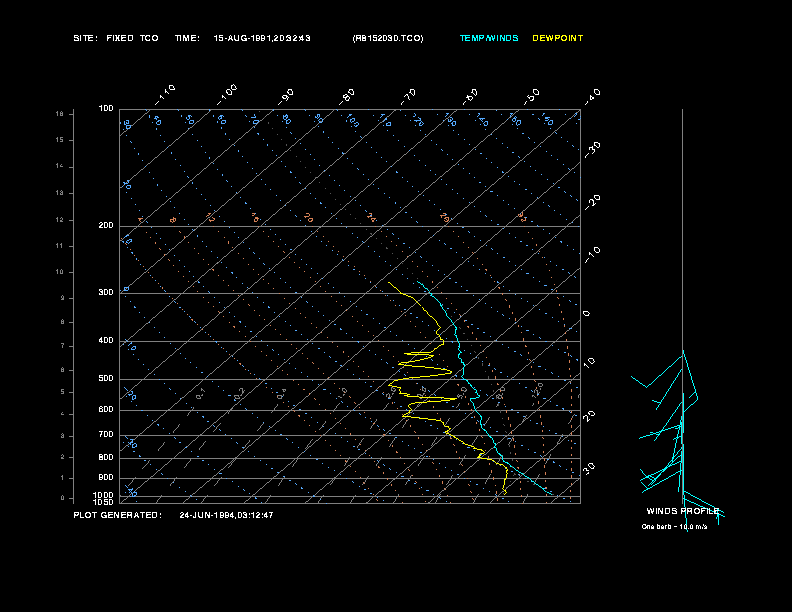The width and height of the screenshot is (792, 612).
Task: Click the 'One barb = 10.0 m/s' note
Action: click(x=674, y=527)
